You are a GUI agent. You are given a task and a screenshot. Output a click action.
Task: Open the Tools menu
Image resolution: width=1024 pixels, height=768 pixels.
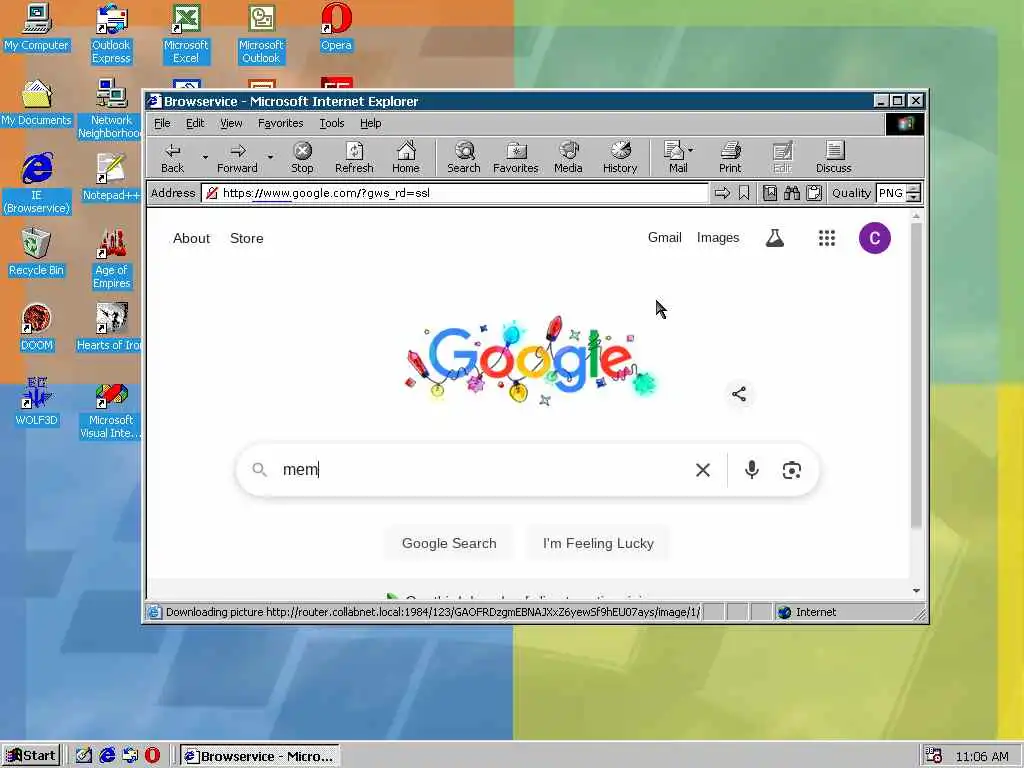tap(332, 123)
